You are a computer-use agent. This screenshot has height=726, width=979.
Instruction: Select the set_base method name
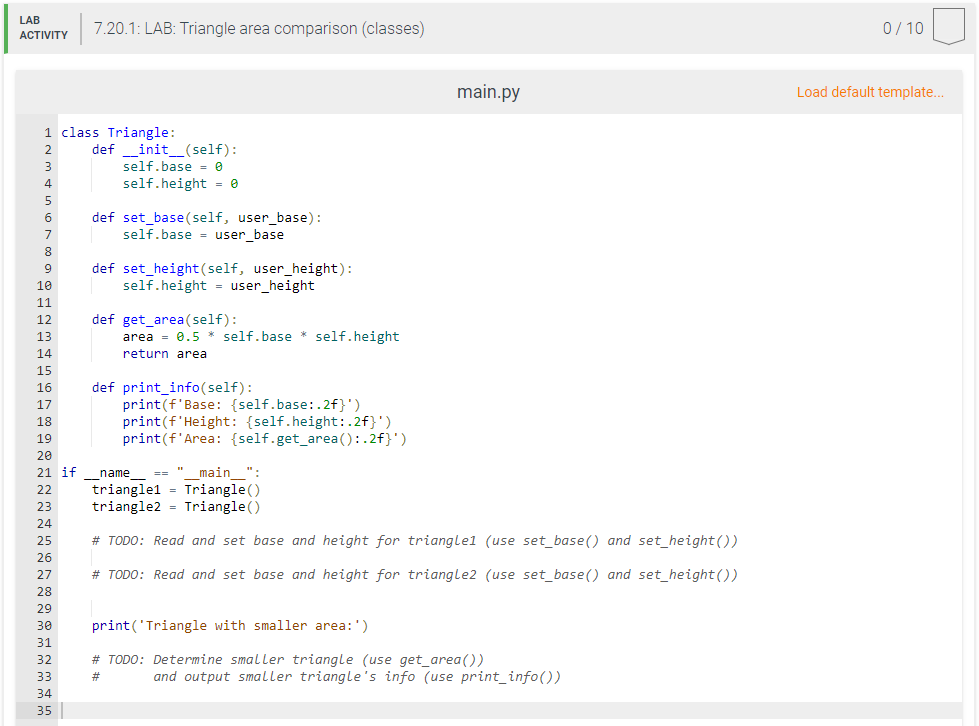[x=153, y=217]
